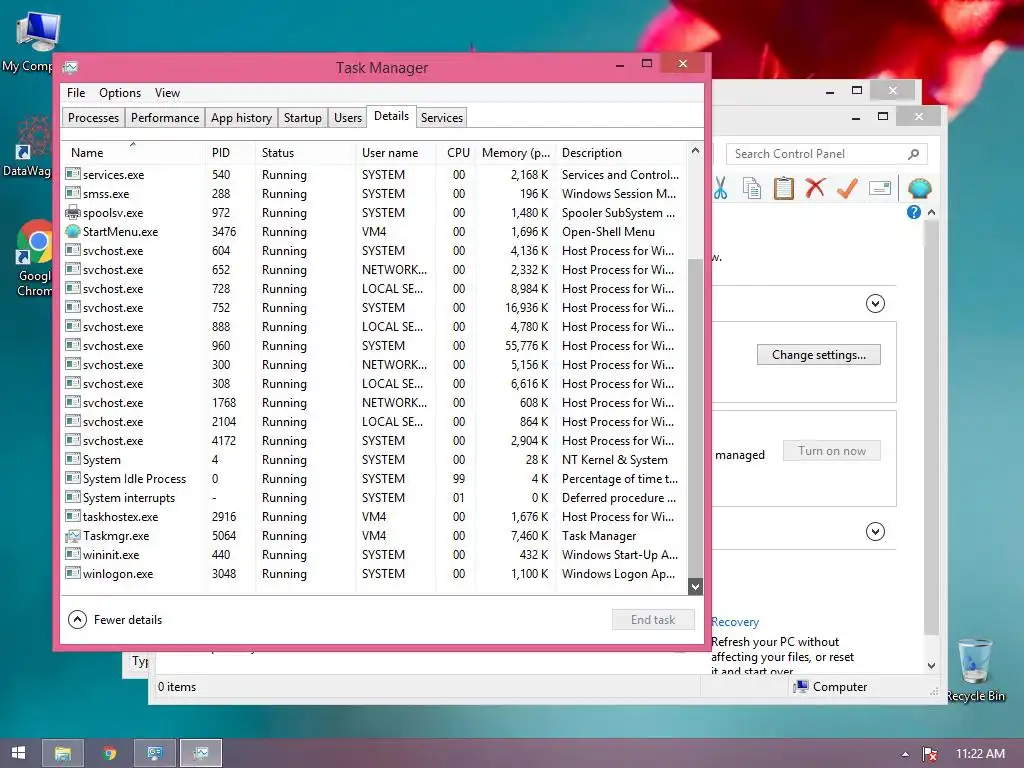Click the Windows Start button on taskbar
1024x768 pixels.
tap(19, 753)
